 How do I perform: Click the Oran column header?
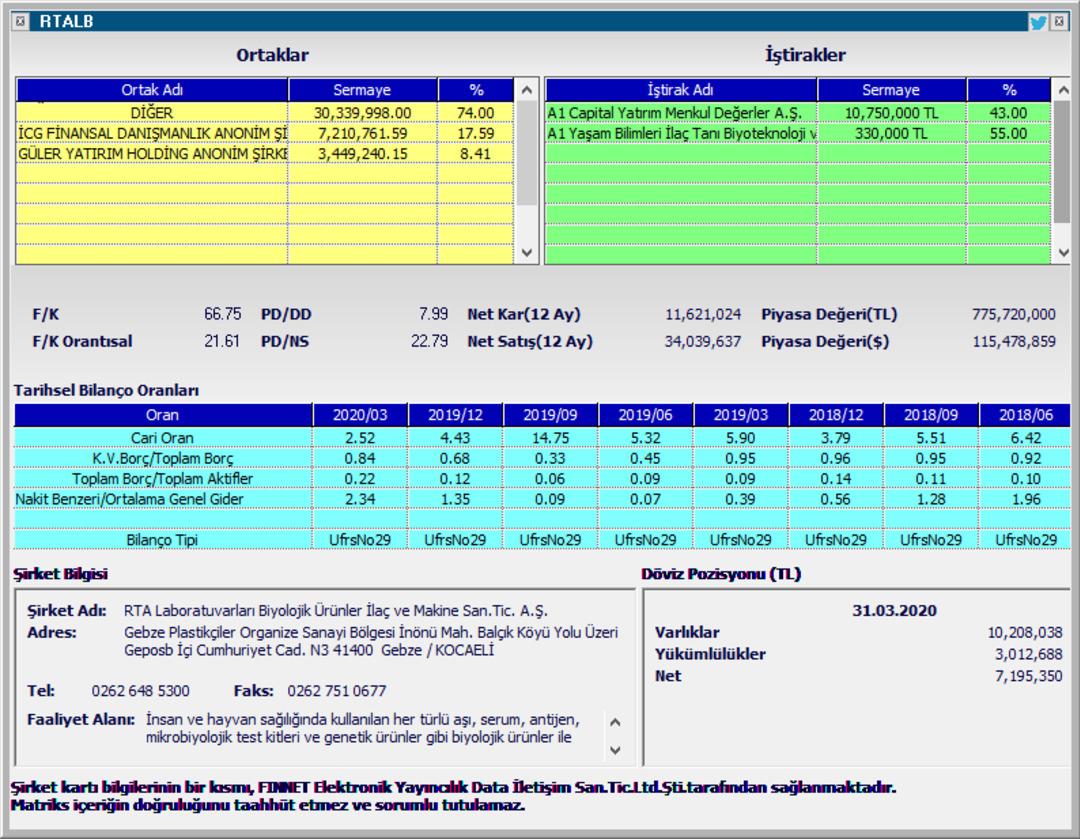163,415
